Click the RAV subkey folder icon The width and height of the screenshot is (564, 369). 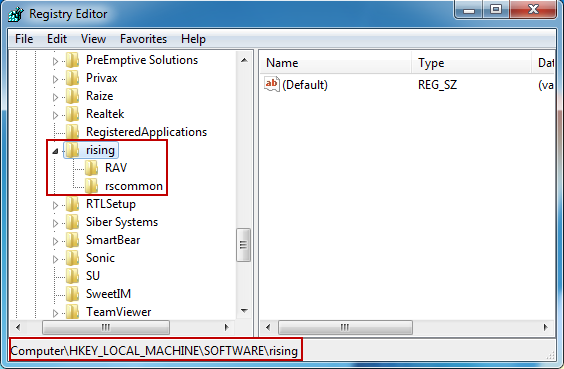tap(91, 168)
